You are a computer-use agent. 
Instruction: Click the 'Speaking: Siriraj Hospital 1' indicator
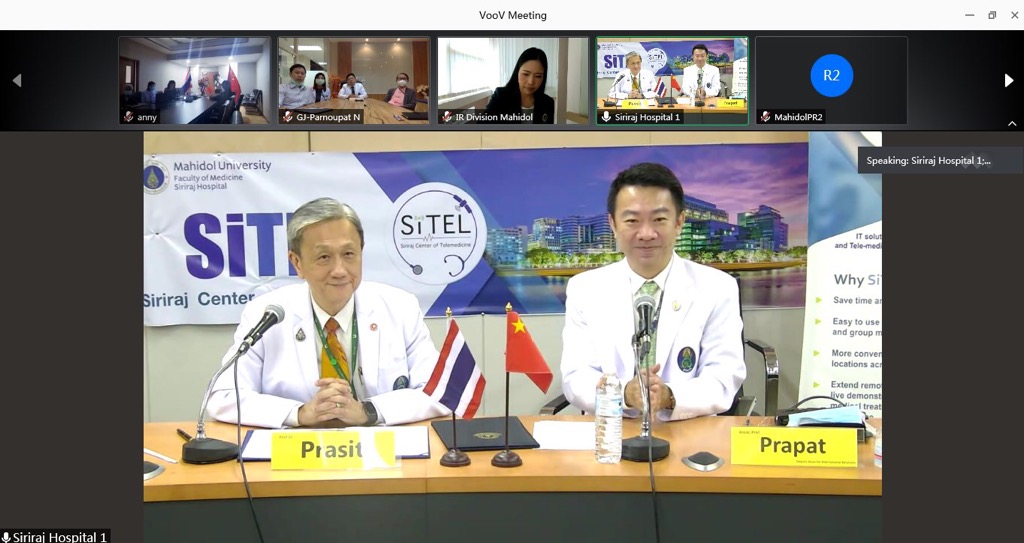tap(940, 160)
